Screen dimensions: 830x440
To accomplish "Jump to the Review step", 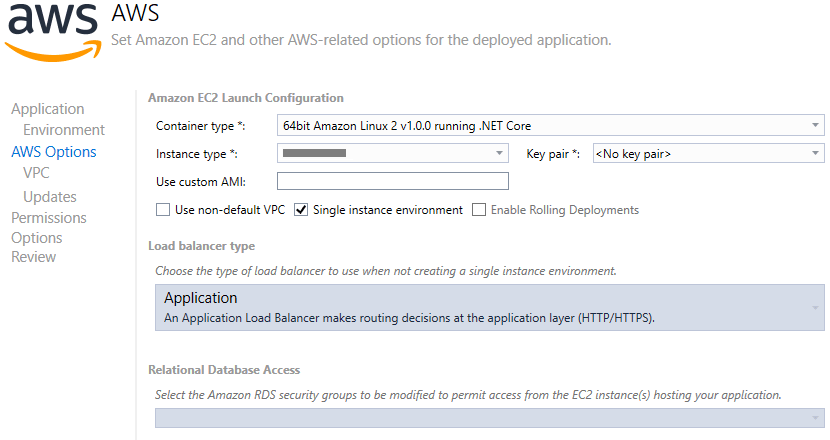I will click(x=34, y=257).
